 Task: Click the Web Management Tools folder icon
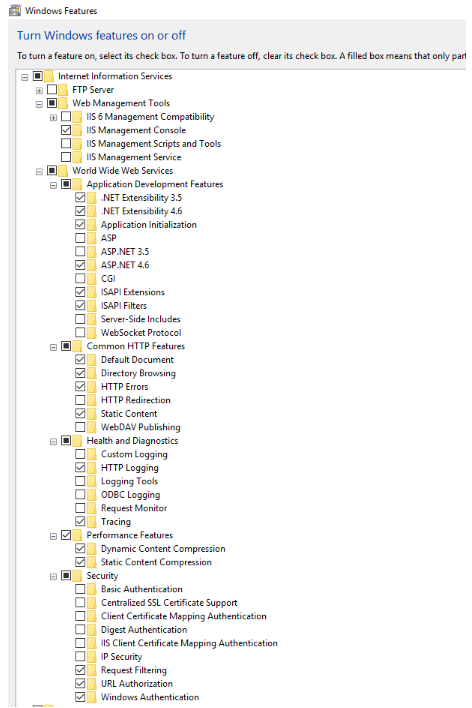(x=63, y=103)
